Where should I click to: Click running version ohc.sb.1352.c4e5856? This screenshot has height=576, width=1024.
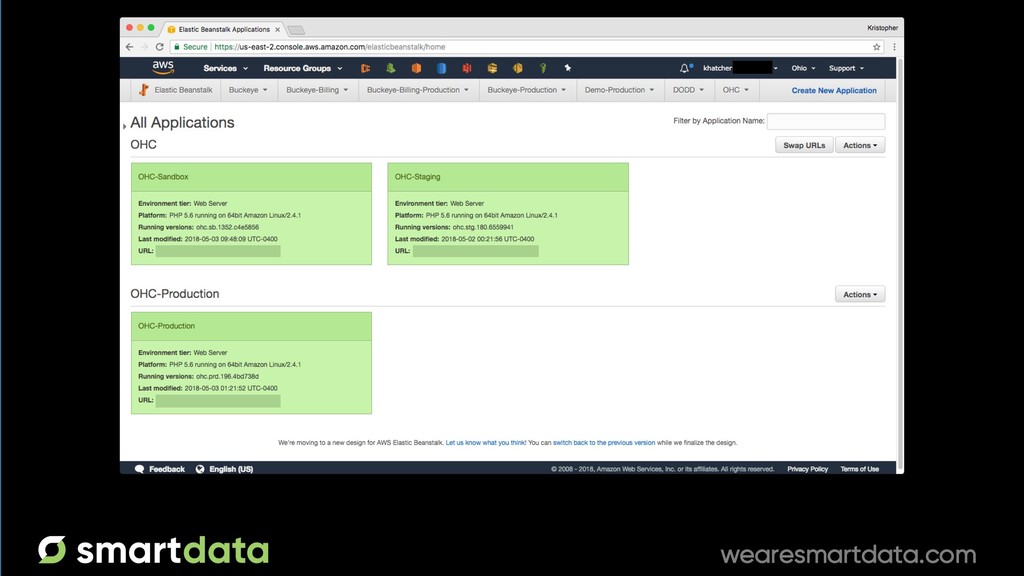point(227,227)
